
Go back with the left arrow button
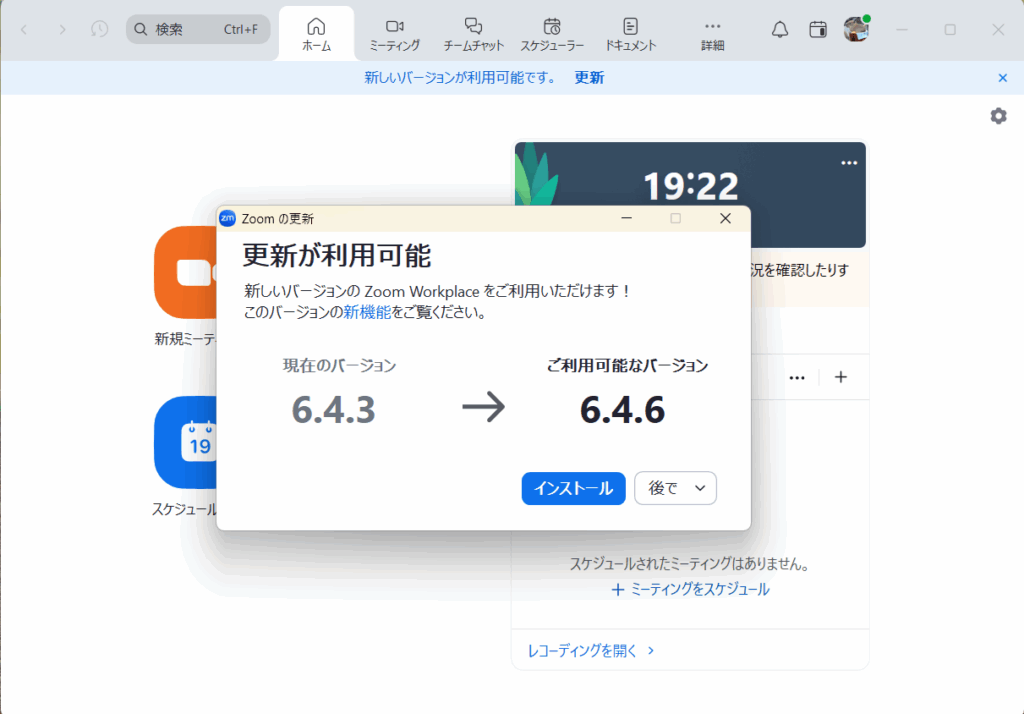click(24, 29)
